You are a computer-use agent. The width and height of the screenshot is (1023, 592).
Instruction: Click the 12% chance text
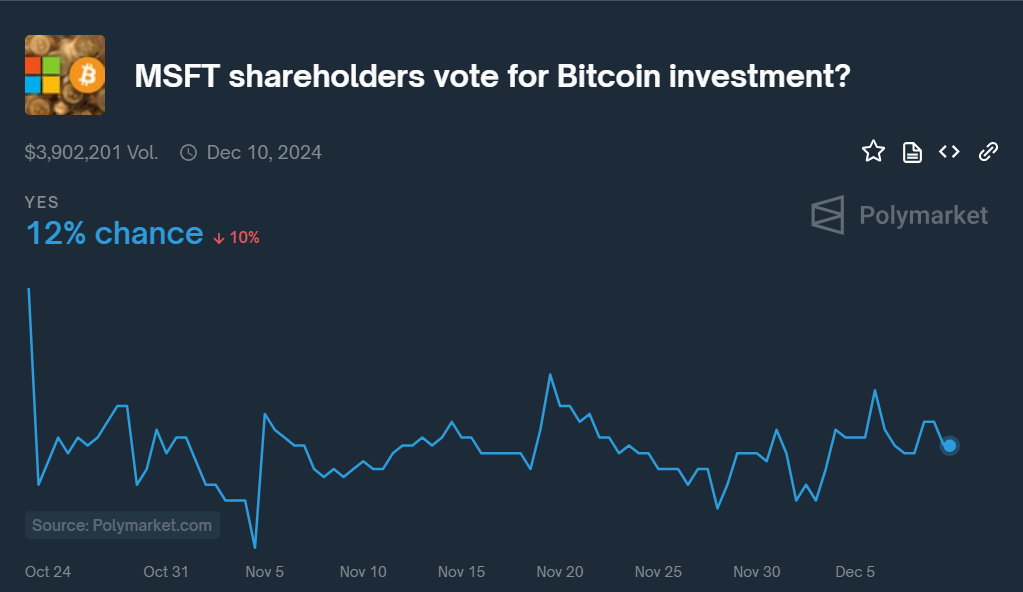click(x=114, y=234)
